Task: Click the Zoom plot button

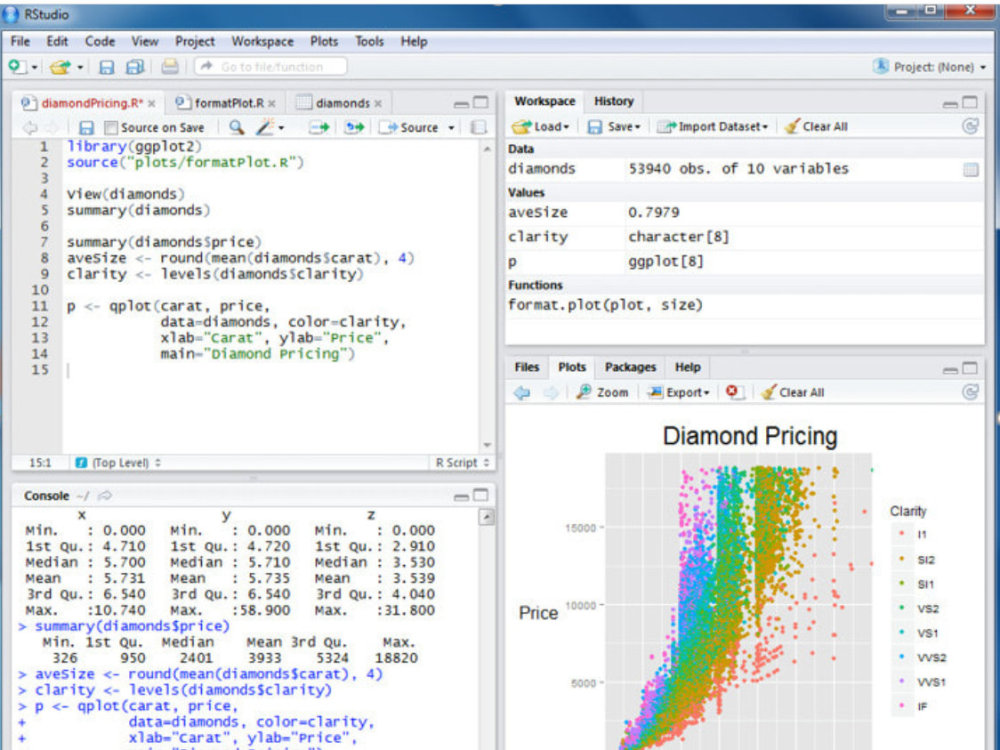Action: point(602,392)
